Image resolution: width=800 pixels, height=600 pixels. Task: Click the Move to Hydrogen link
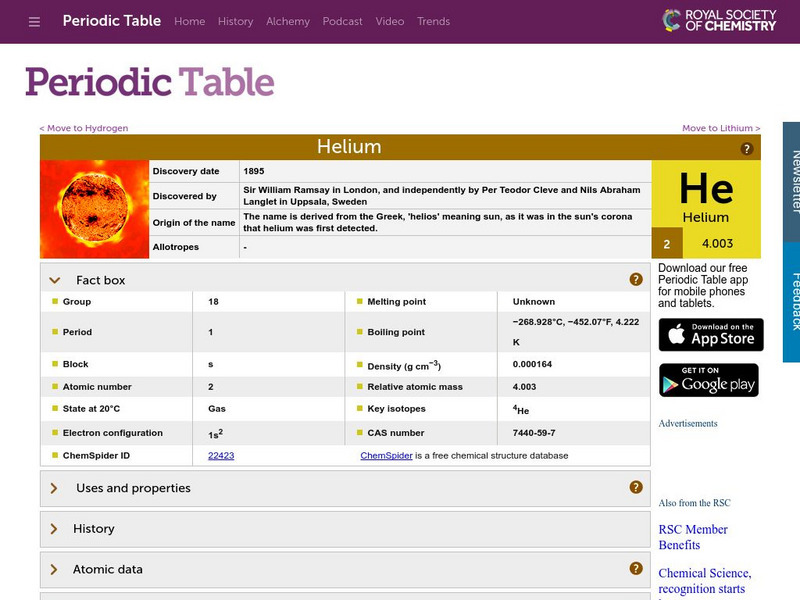click(x=84, y=128)
